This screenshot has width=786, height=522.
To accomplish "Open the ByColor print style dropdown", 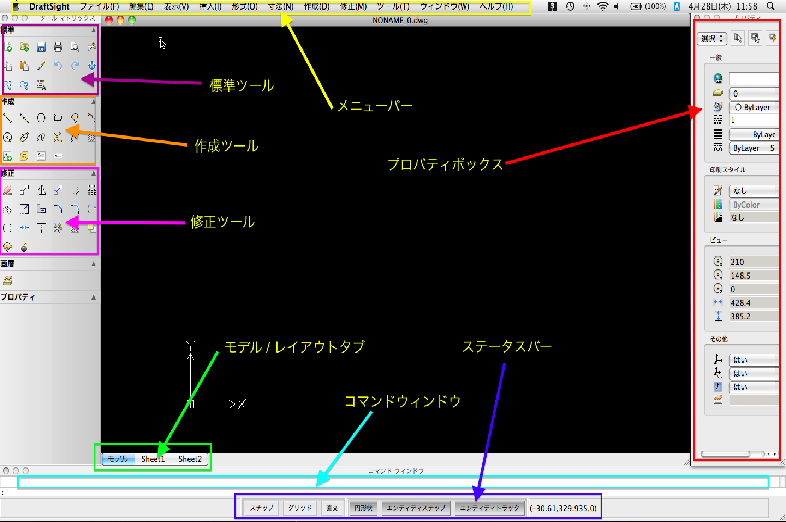I will click(x=754, y=205).
